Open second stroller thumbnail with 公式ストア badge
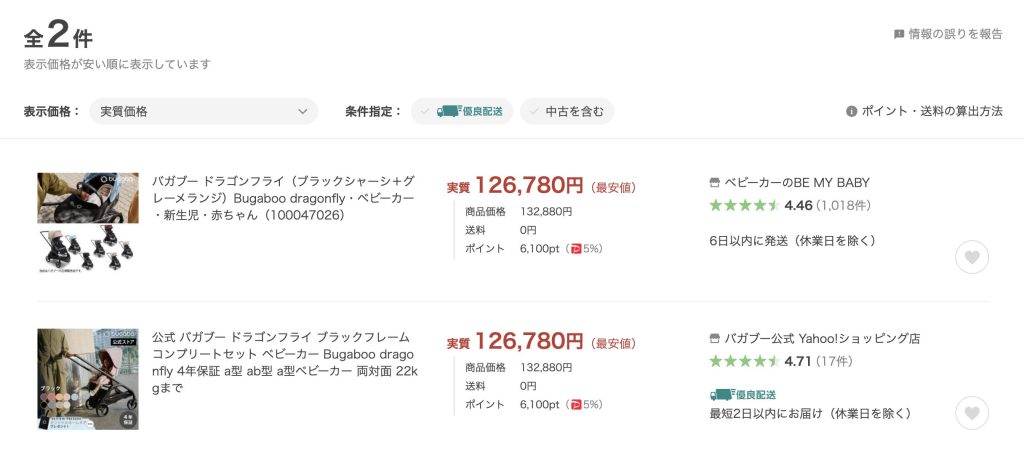This screenshot has height=461, width=1024. [x=88, y=379]
